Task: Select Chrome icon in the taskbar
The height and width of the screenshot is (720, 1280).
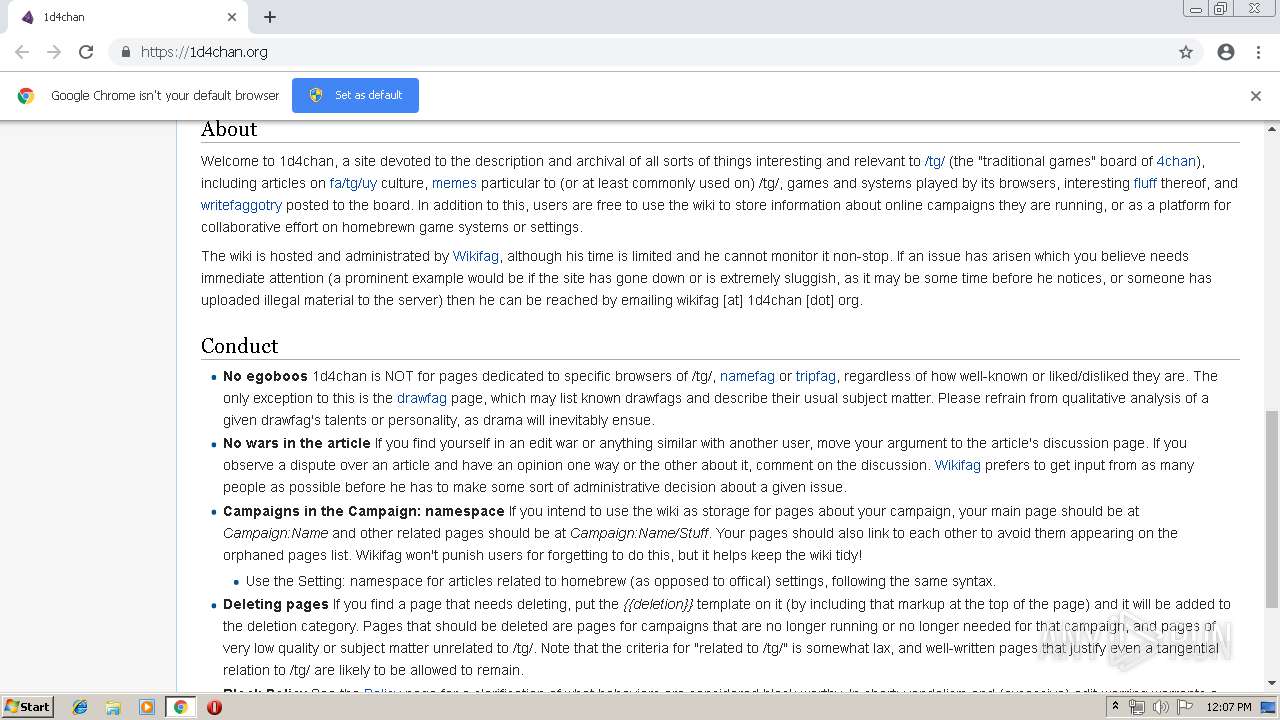Action: tap(180, 707)
